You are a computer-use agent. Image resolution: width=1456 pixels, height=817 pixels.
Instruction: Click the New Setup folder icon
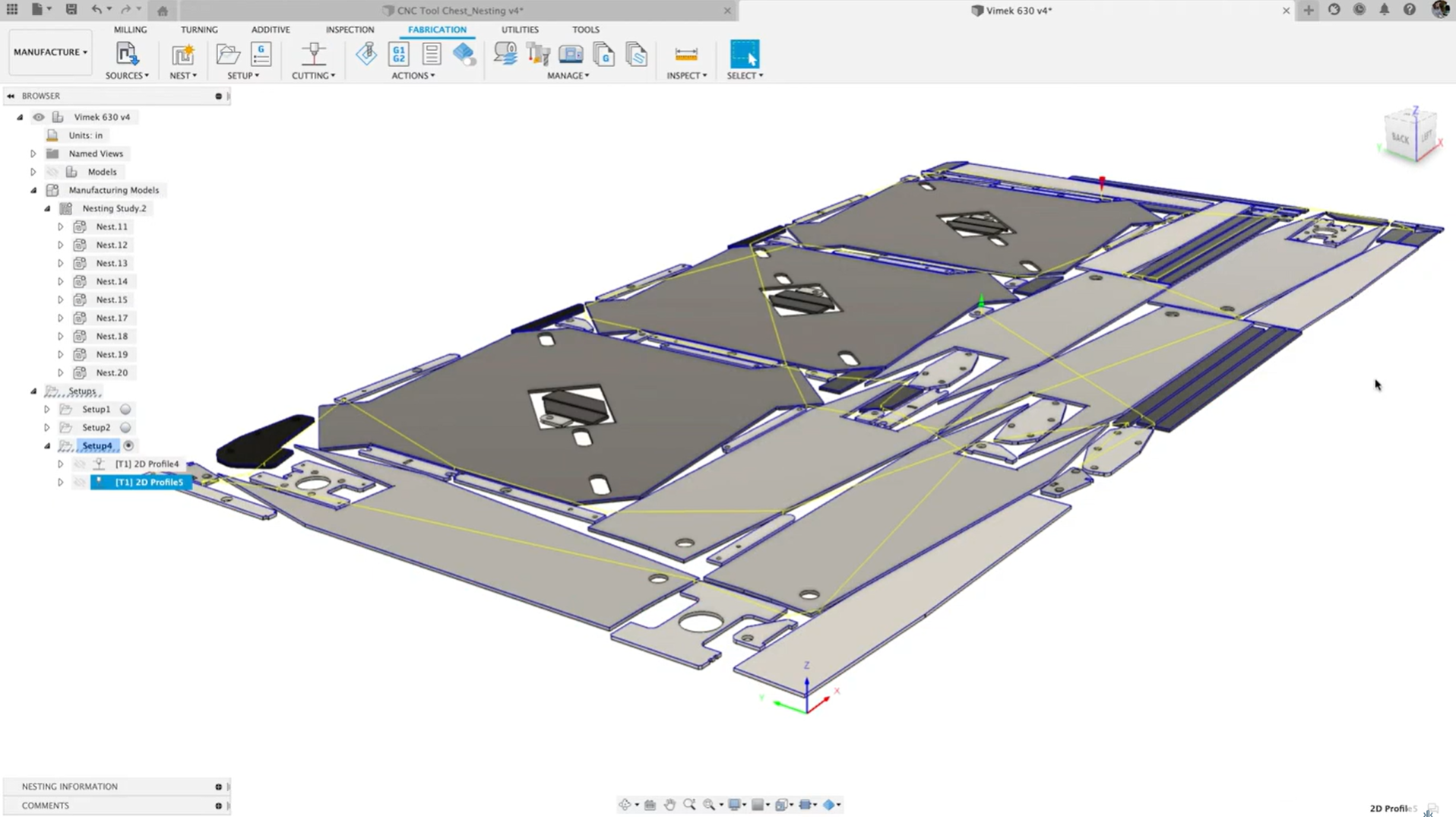point(227,54)
